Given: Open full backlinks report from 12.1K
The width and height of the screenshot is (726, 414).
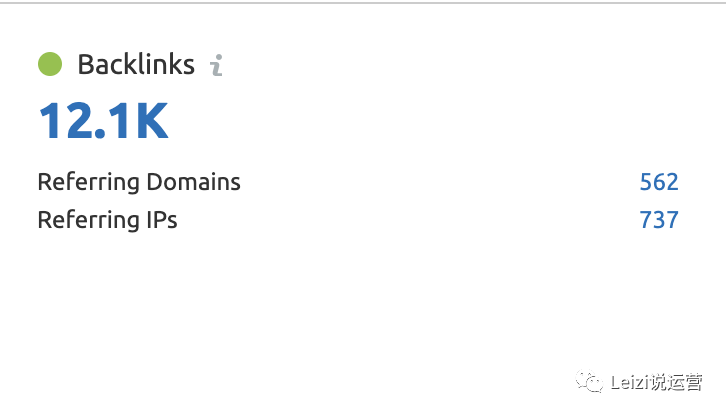Looking at the screenshot, I should pos(103,121).
